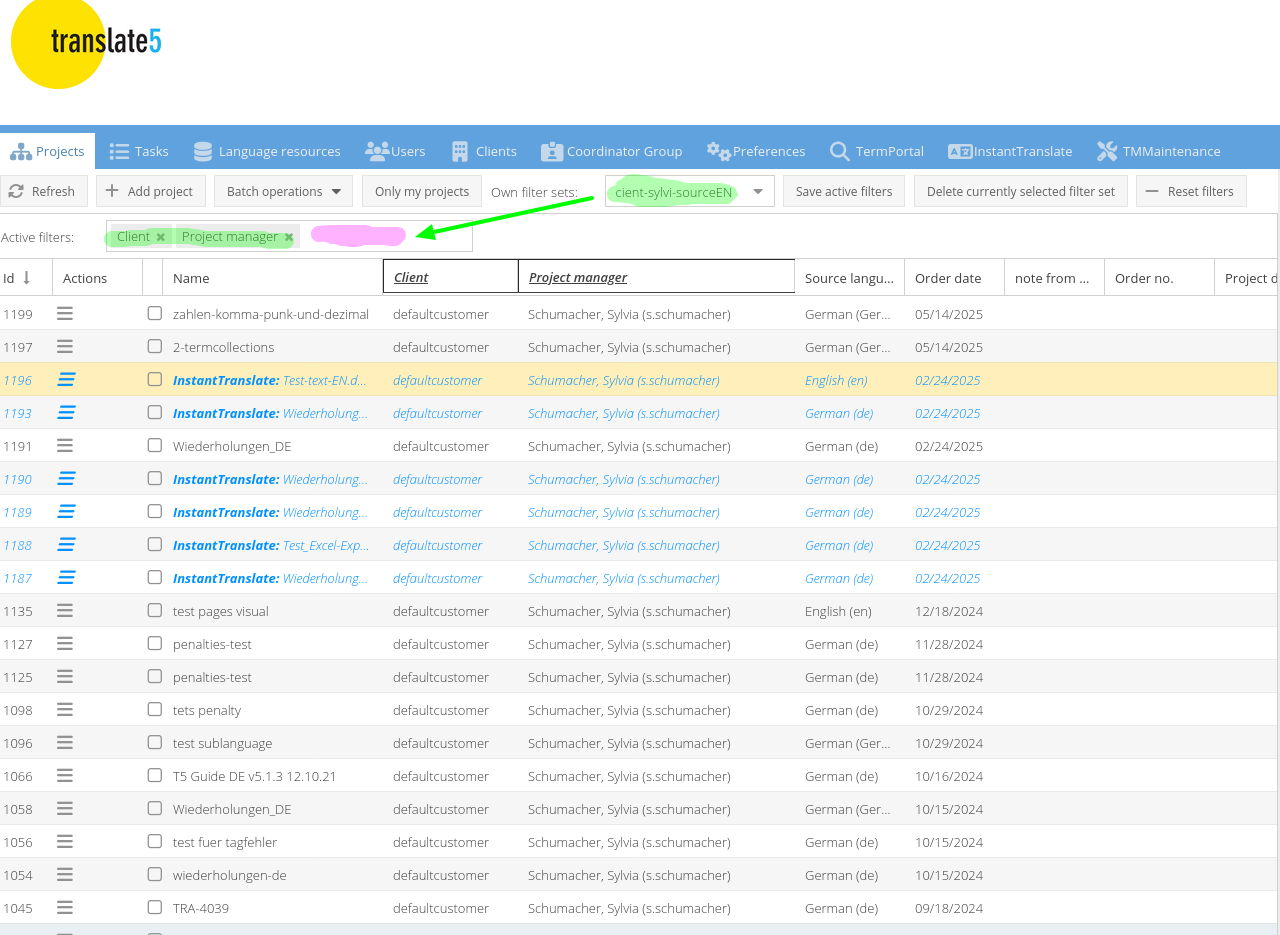The image size is (1280, 935).
Task: Click the Add project button
Action: pos(151,191)
